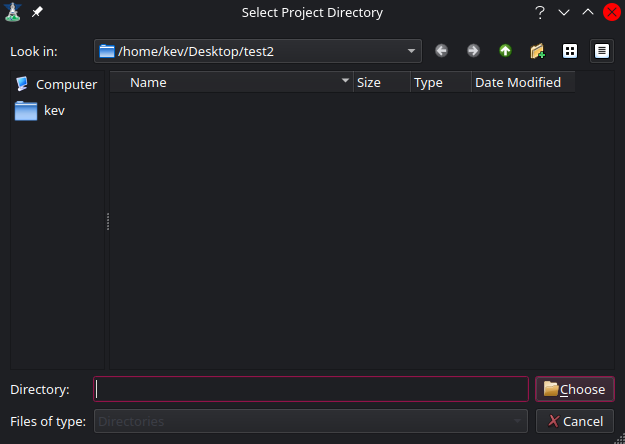Select kev folder in the sidebar
This screenshot has height=444, width=625.
click(x=40, y=110)
